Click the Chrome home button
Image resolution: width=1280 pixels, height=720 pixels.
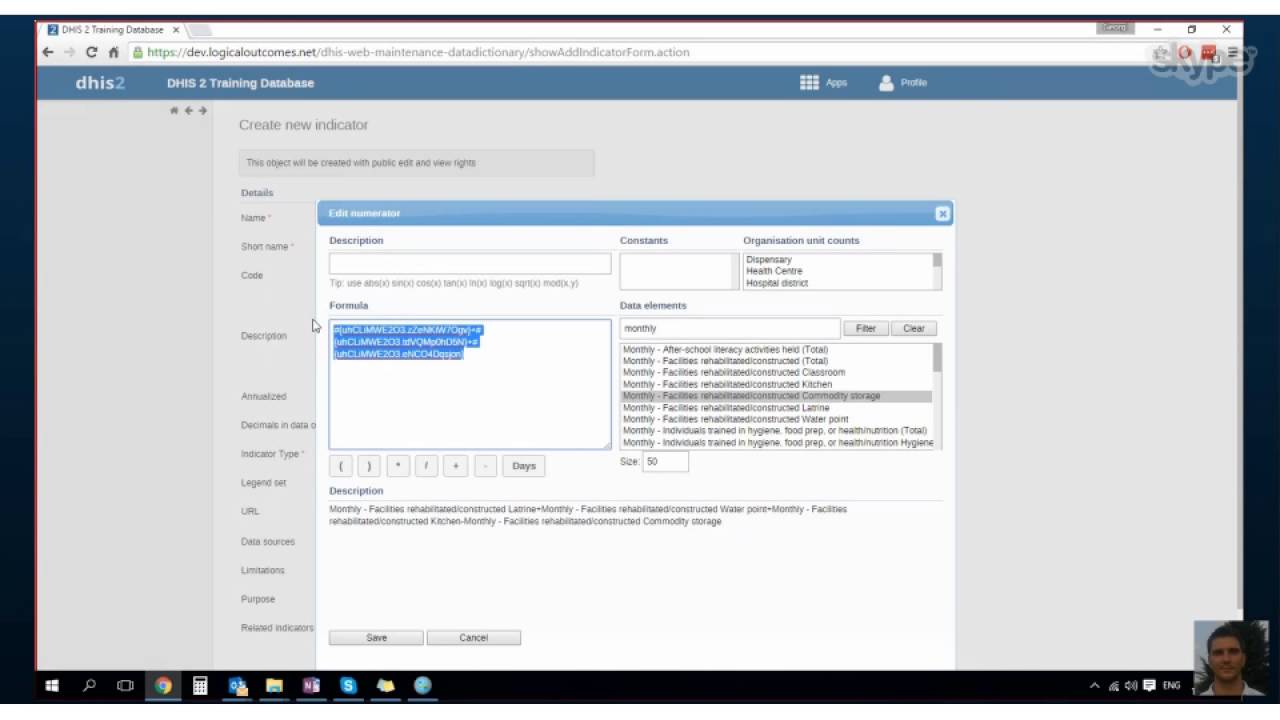point(113,52)
